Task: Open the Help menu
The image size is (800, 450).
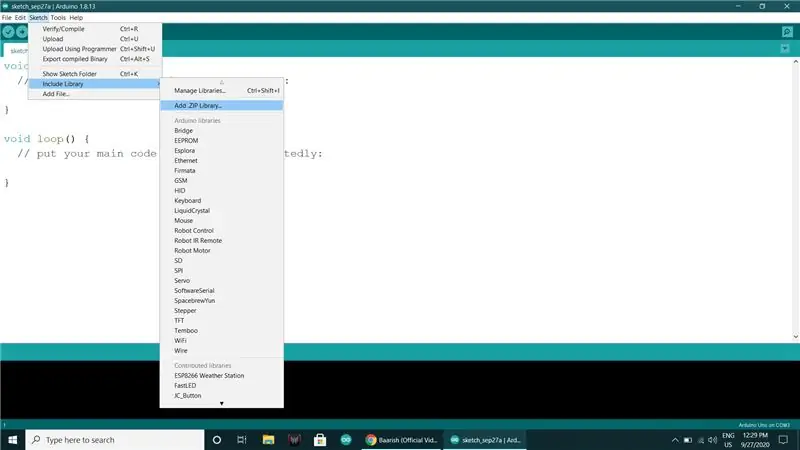Action: click(x=76, y=17)
